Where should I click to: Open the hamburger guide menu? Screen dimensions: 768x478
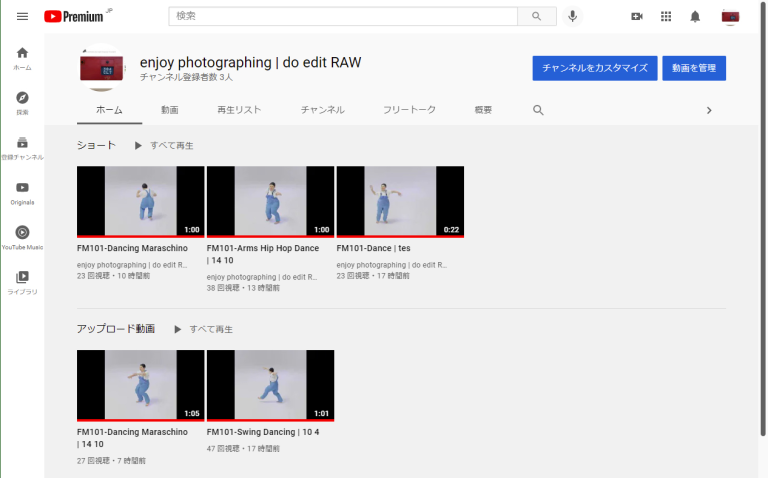point(22,16)
